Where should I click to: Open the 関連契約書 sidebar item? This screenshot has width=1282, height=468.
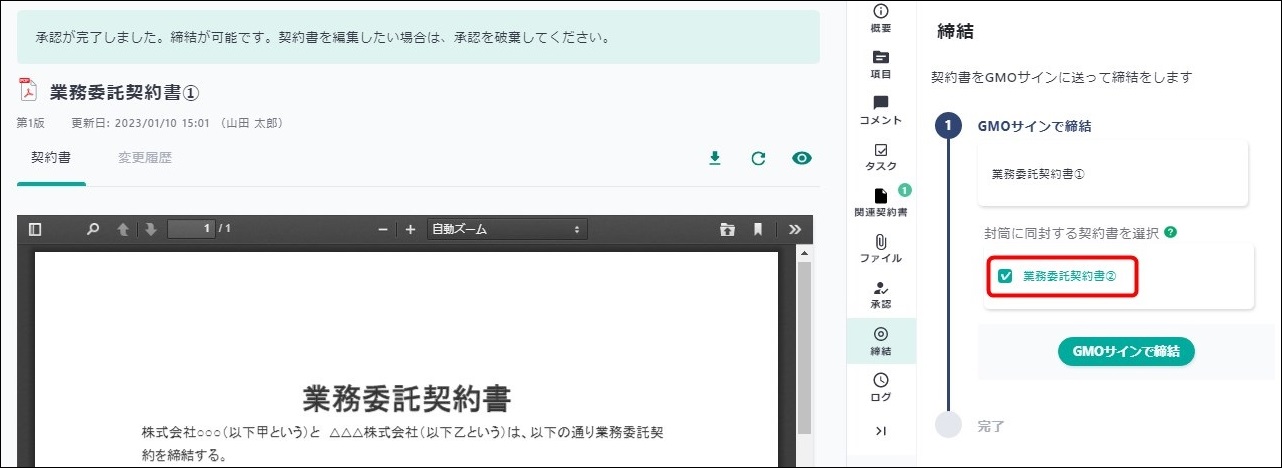880,202
